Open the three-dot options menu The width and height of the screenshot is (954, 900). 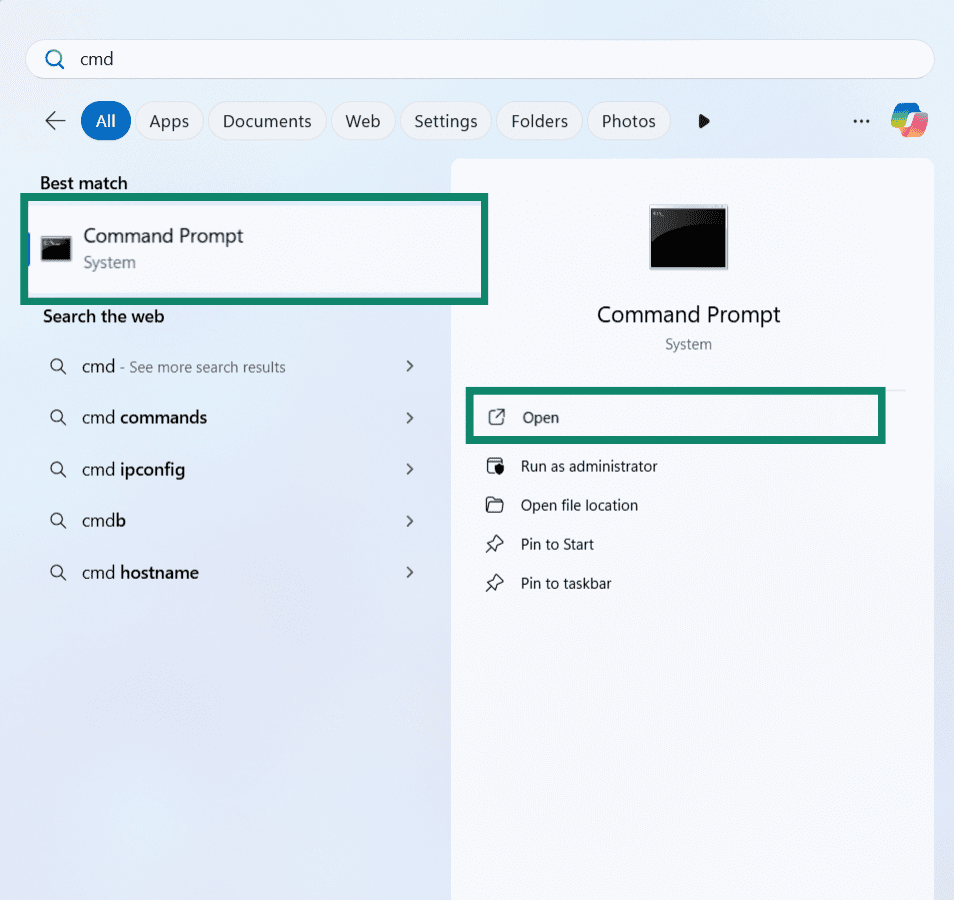861,121
